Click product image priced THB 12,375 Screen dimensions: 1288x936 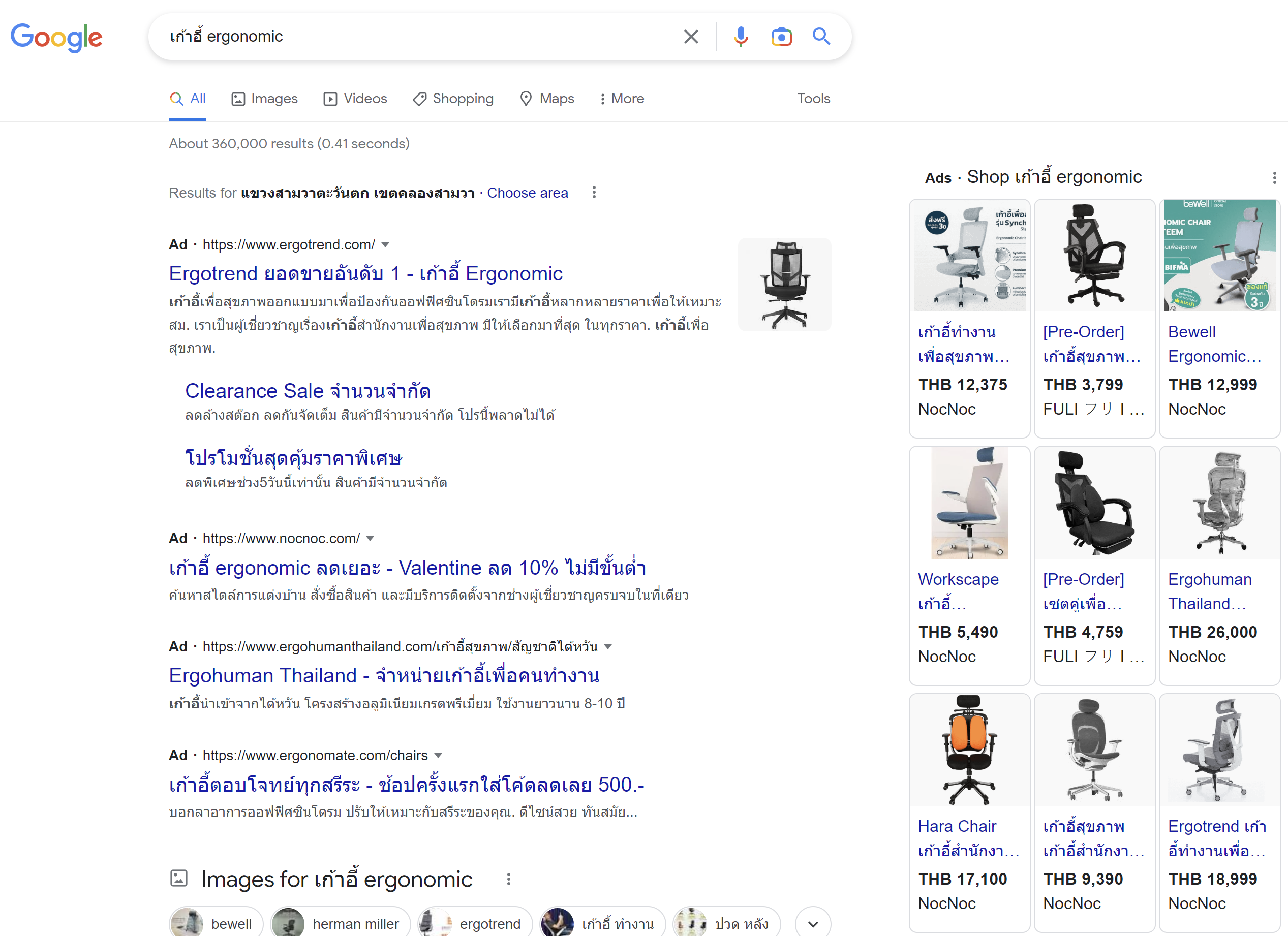969,256
